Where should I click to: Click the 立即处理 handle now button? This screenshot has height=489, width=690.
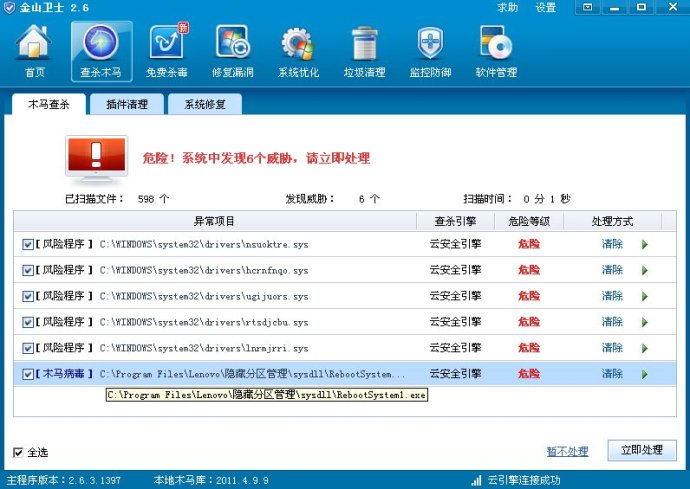[x=642, y=450]
